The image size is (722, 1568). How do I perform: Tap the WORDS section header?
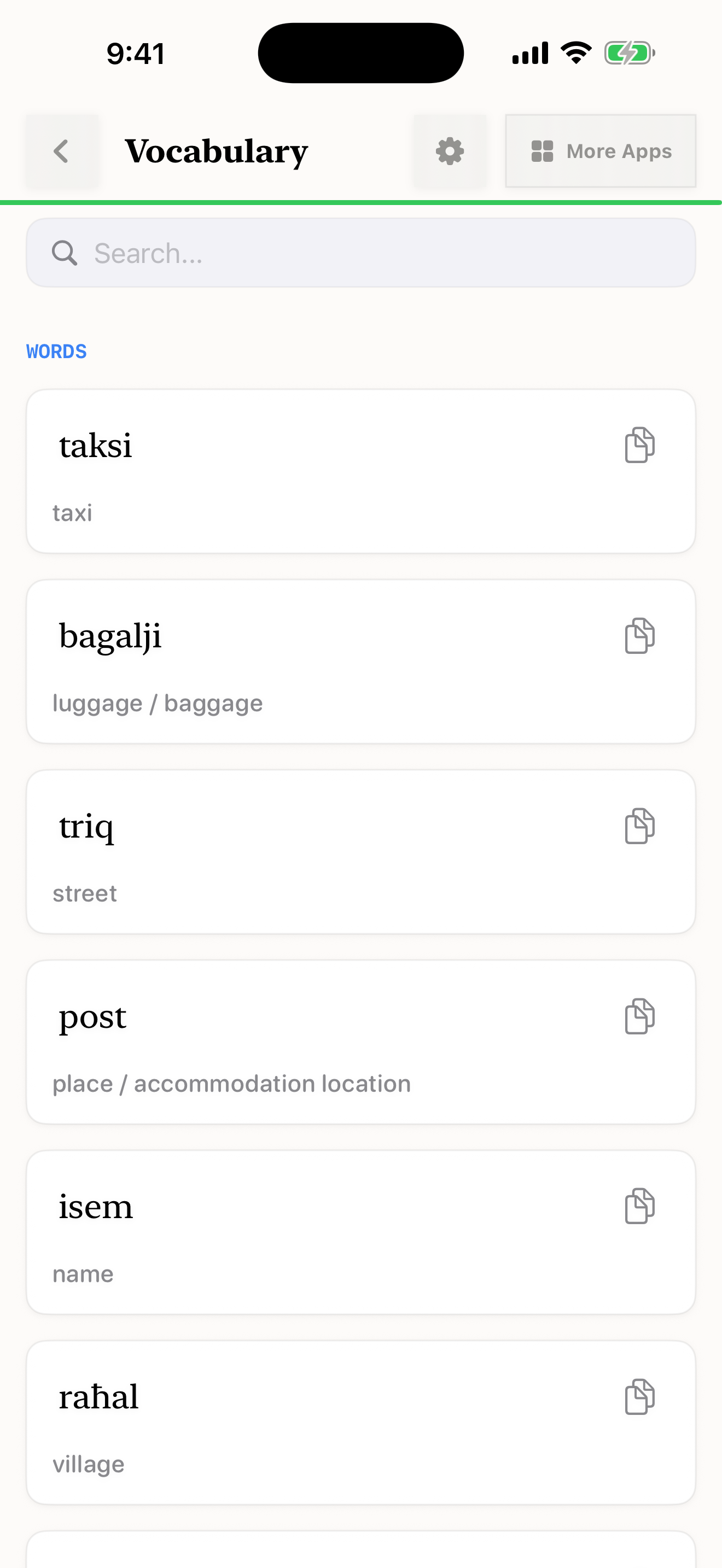pyautogui.click(x=56, y=351)
